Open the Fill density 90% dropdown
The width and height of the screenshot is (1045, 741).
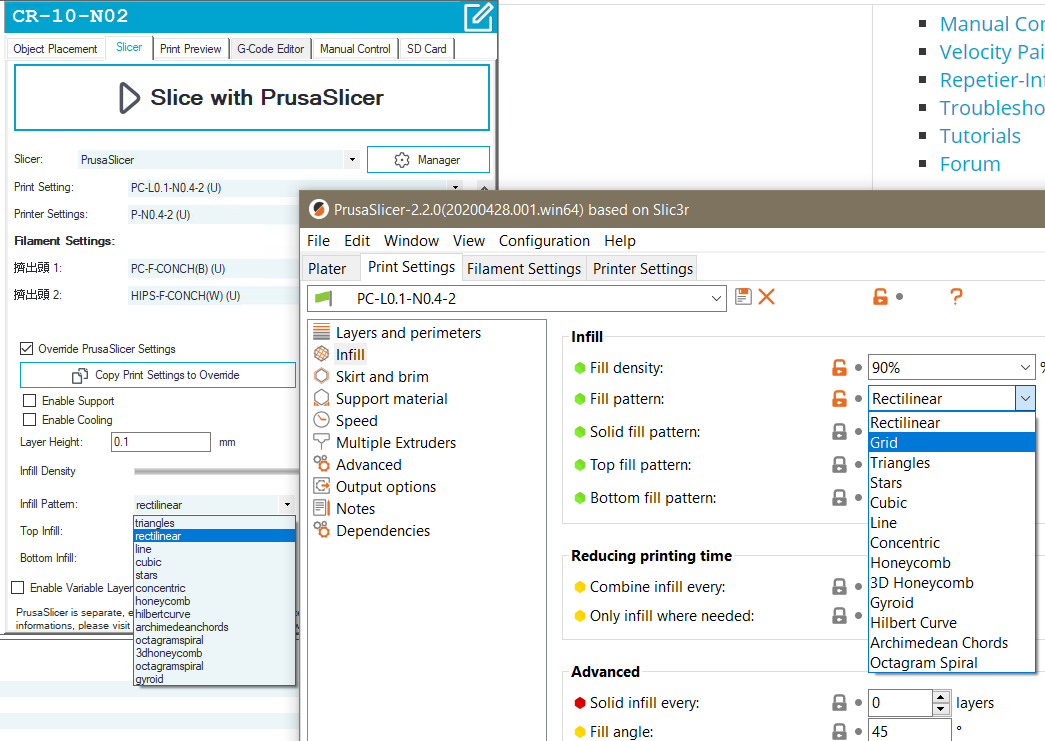(1025, 367)
